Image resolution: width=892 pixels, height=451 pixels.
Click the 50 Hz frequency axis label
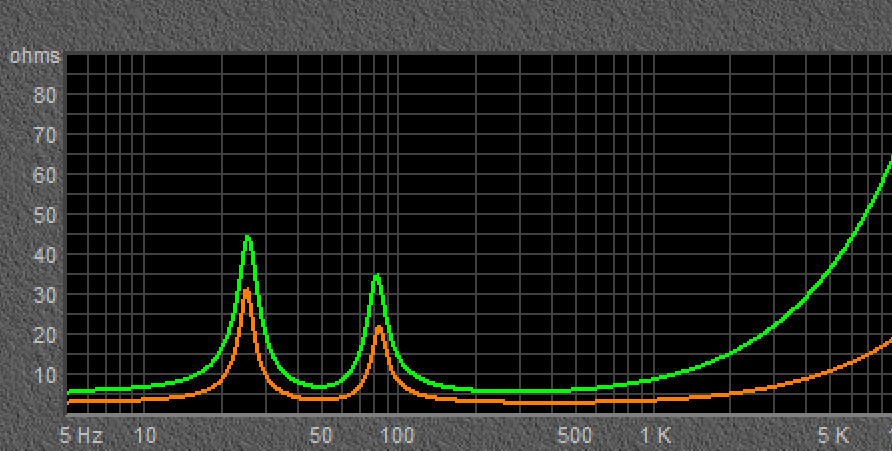pyautogui.click(x=321, y=436)
